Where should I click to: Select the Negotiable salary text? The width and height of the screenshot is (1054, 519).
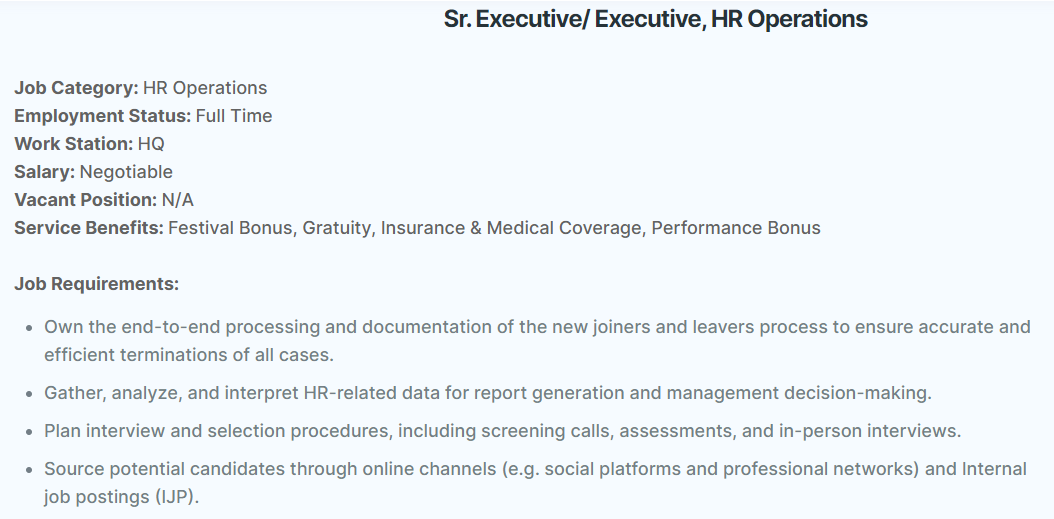click(x=126, y=172)
